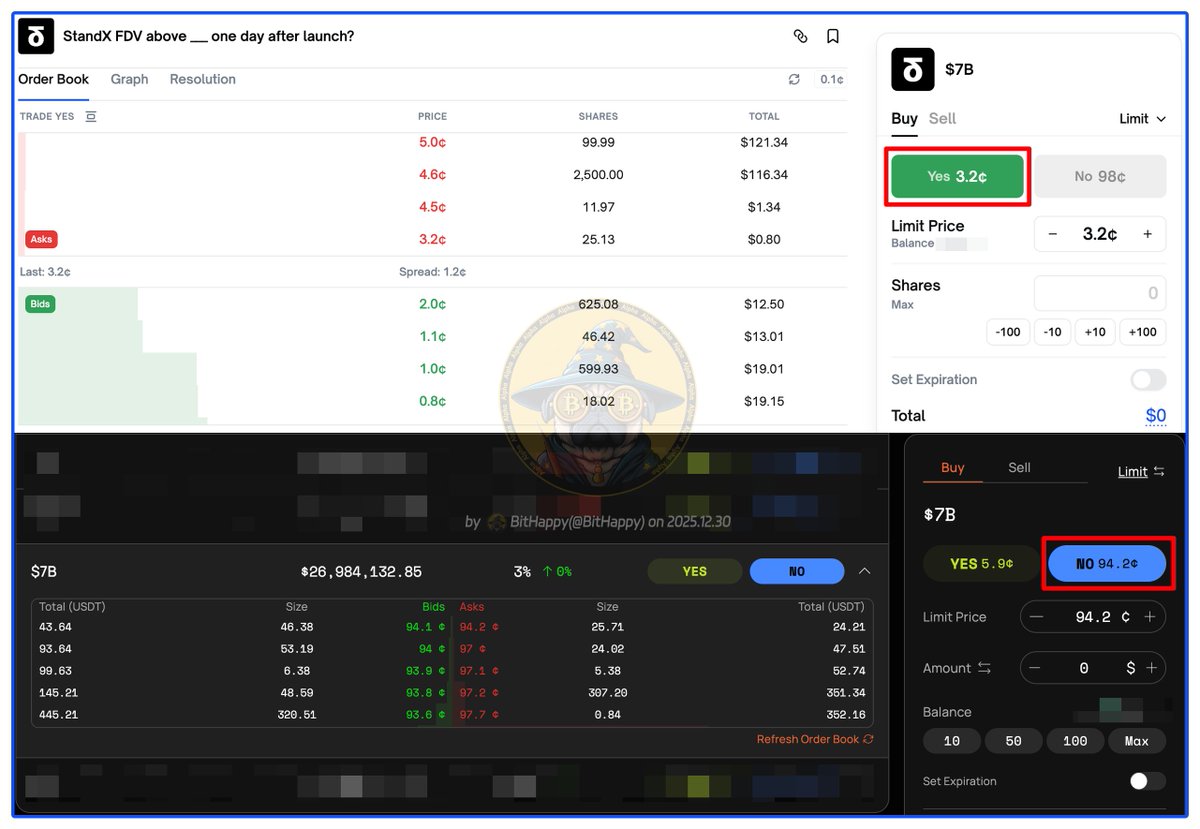Select the Buy tab in light trade panel

pos(904,118)
